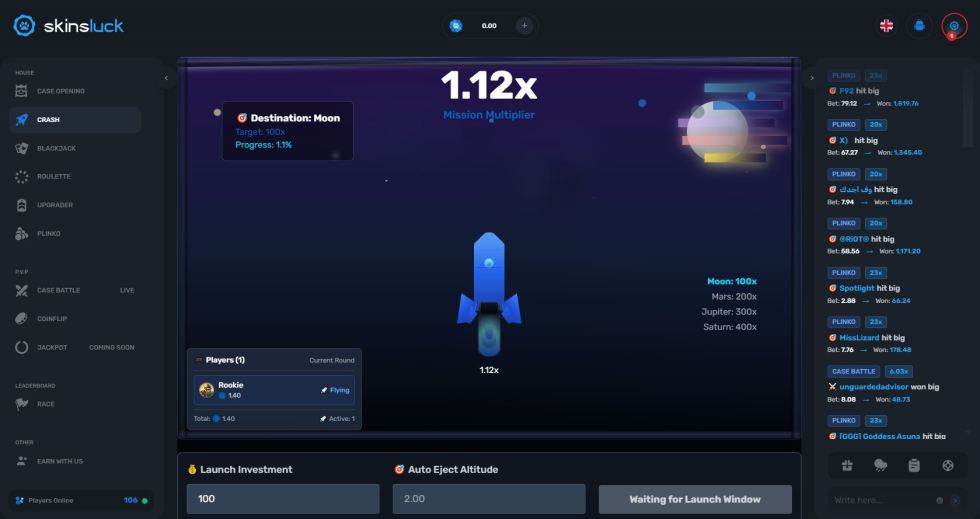
Task: Open the UK flag language selector
Action: (x=886, y=26)
